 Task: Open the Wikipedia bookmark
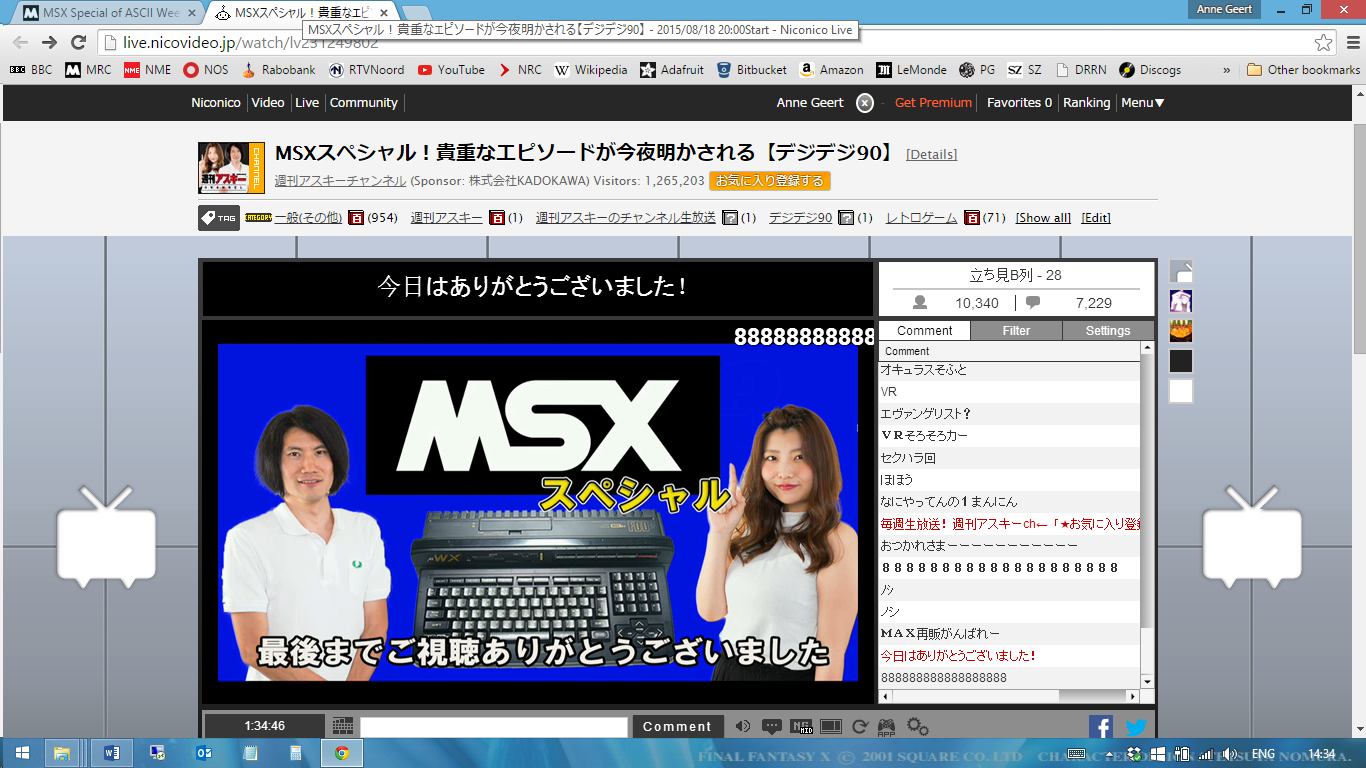pos(591,70)
